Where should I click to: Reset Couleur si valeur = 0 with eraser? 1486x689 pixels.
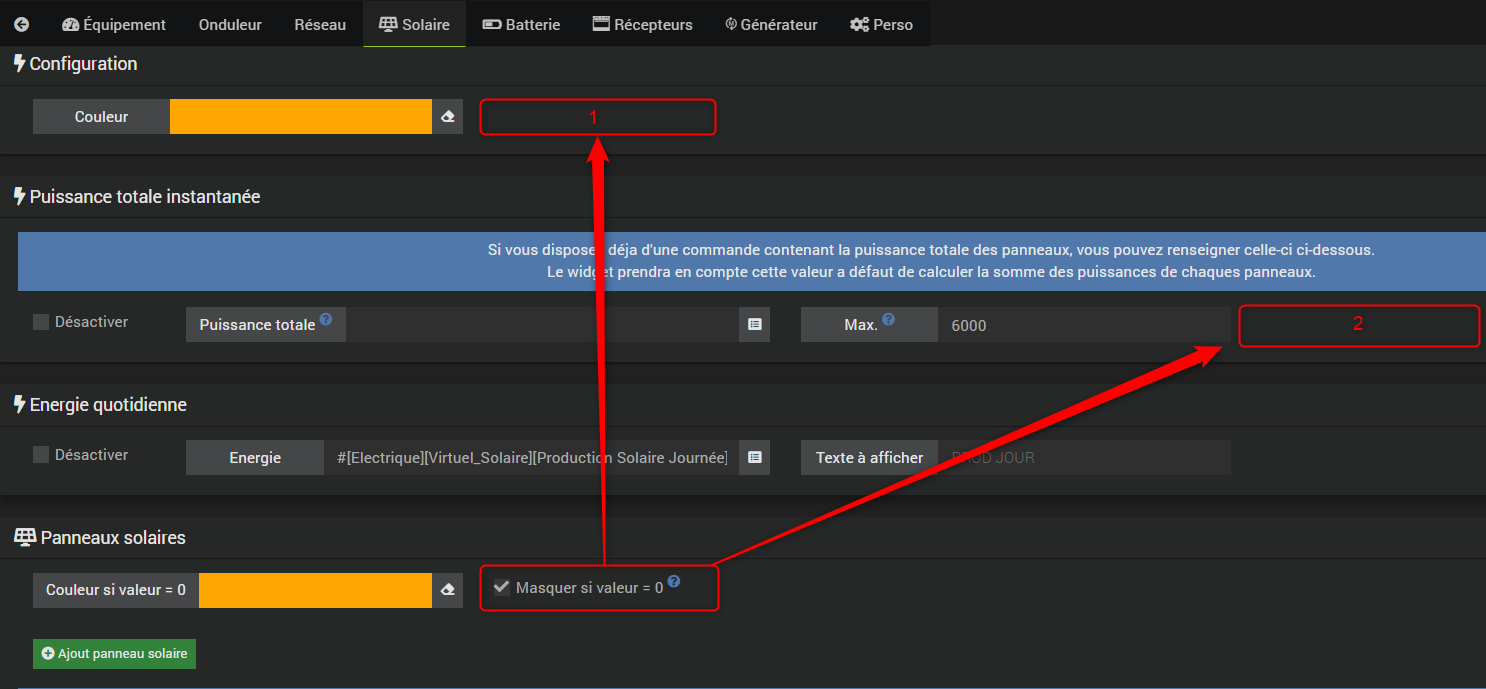pyautogui.click(x=447, y=590)
